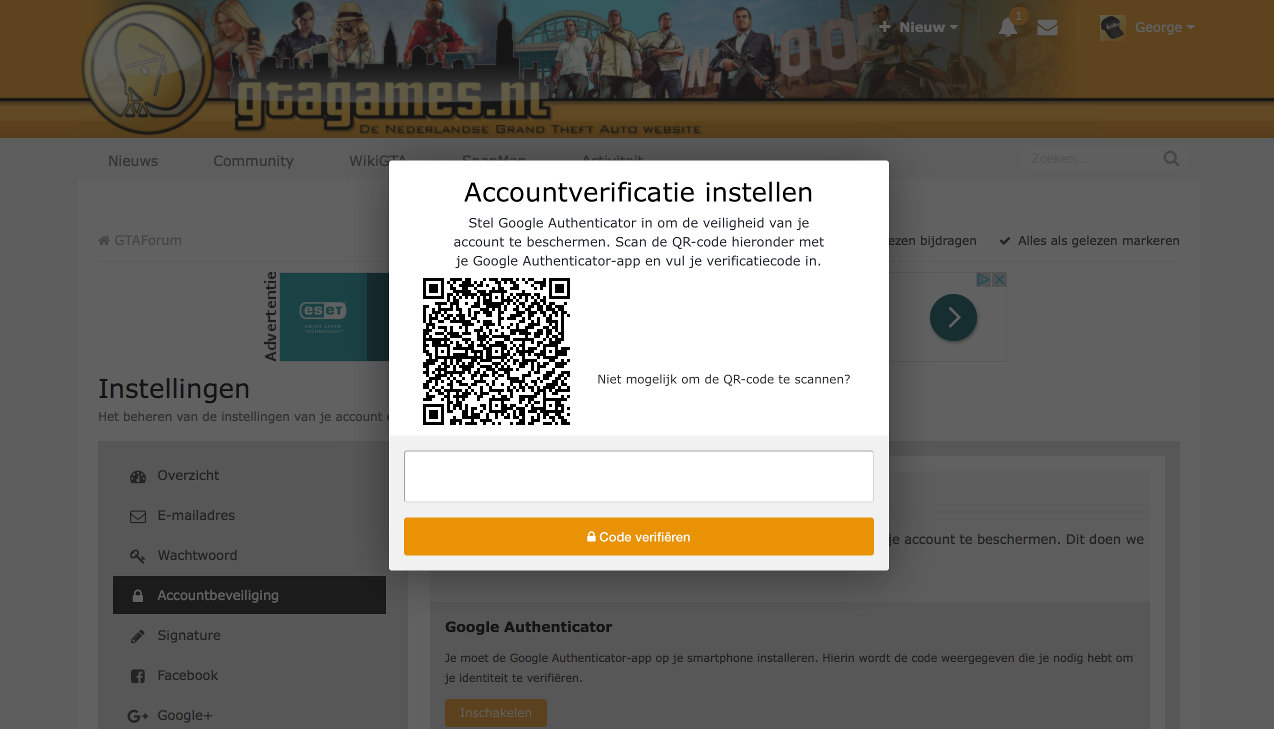Open the Community navigation tab
1274x729 pixels.
click(253, 161)
